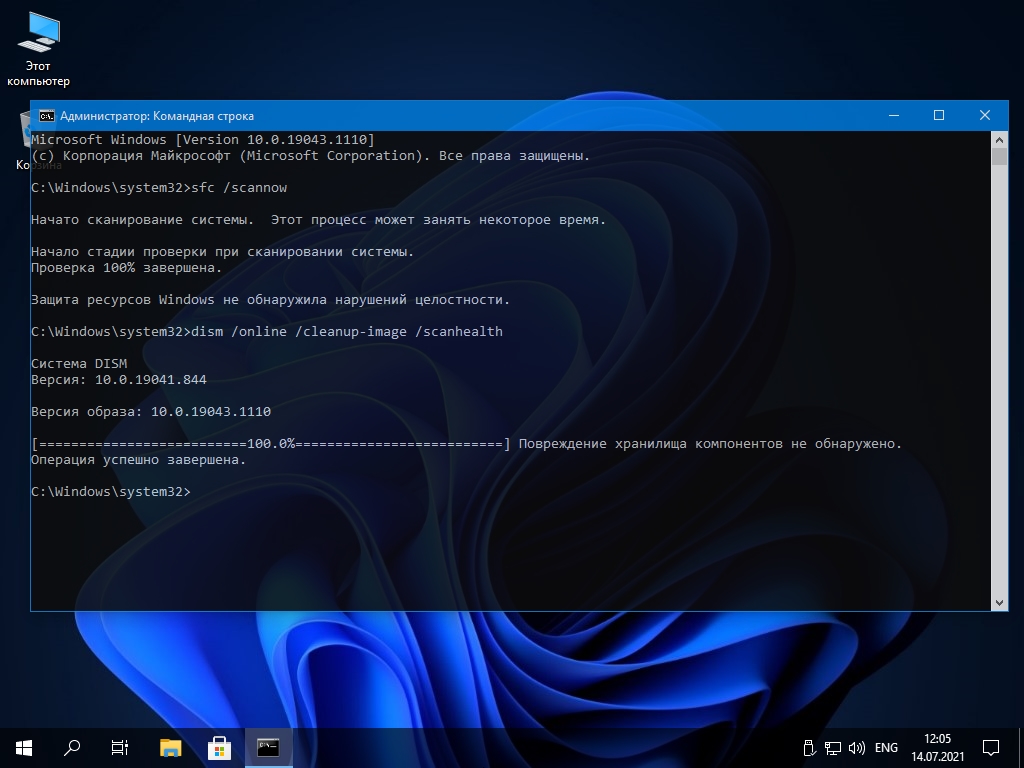The height and width of the screenshot is (768, 1024).
Task: Click the empty console scrollbar track
Action: coord(999,380)
